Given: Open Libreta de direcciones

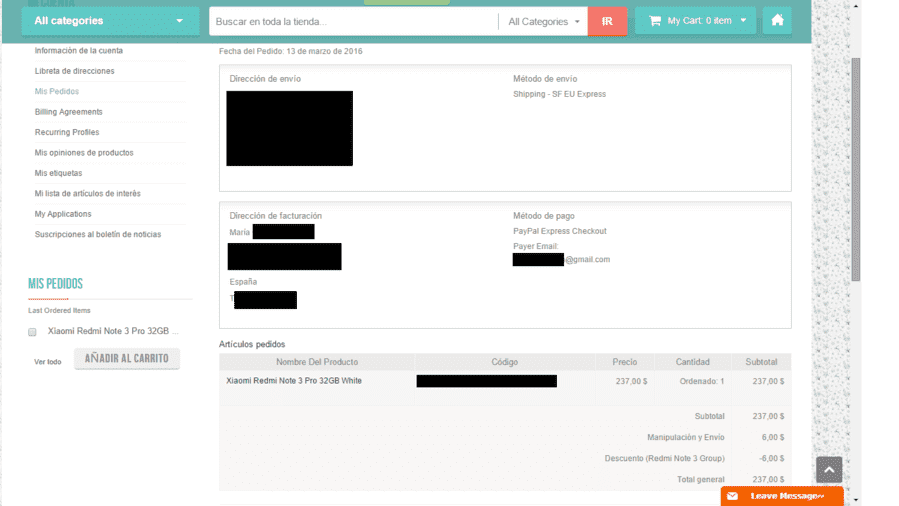Looking at the screenshot, I should click(75, 71).
